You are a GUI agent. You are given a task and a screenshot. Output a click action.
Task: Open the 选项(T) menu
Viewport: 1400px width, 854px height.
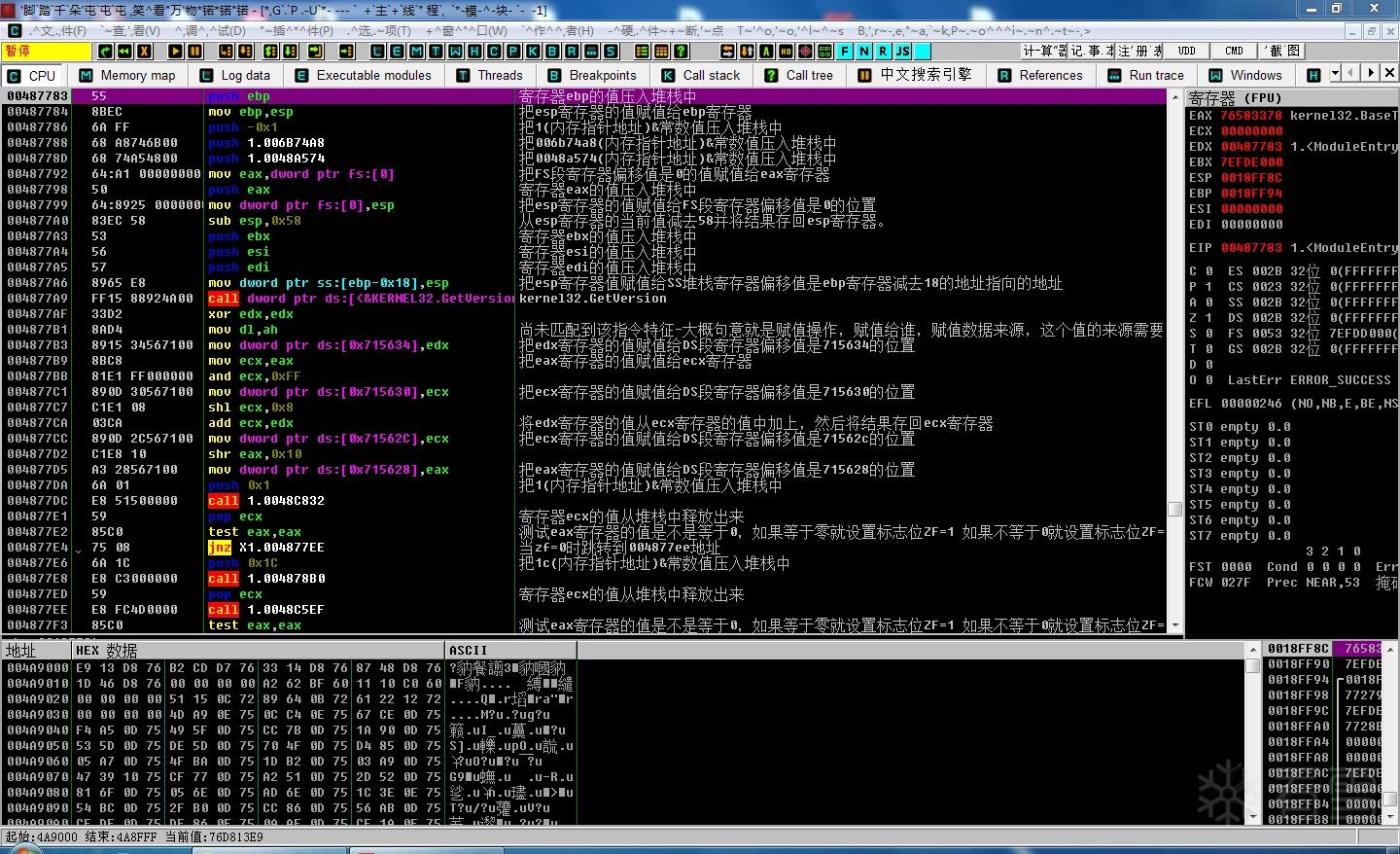point(380,31)
